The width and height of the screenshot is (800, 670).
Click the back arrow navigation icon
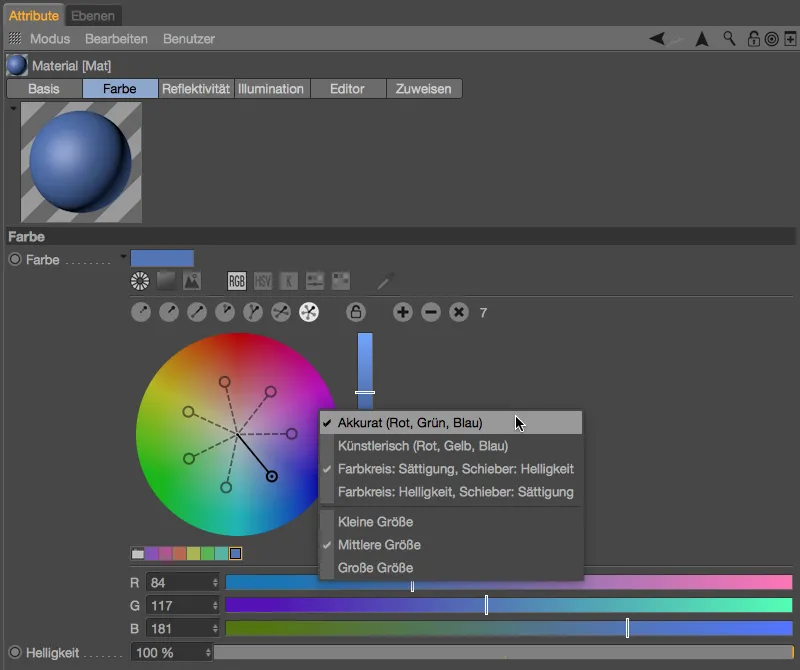point(657,39)
